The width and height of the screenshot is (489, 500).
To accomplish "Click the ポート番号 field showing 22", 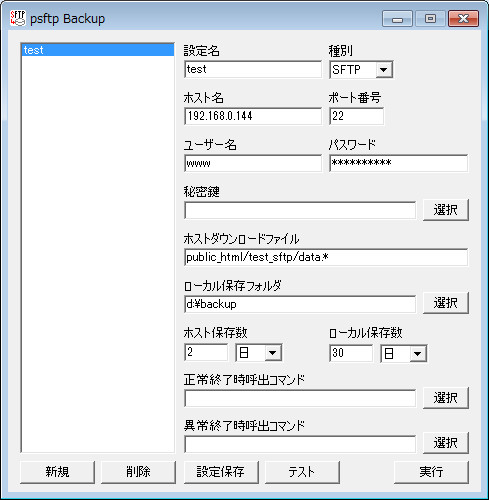I will tap(356, 116).
